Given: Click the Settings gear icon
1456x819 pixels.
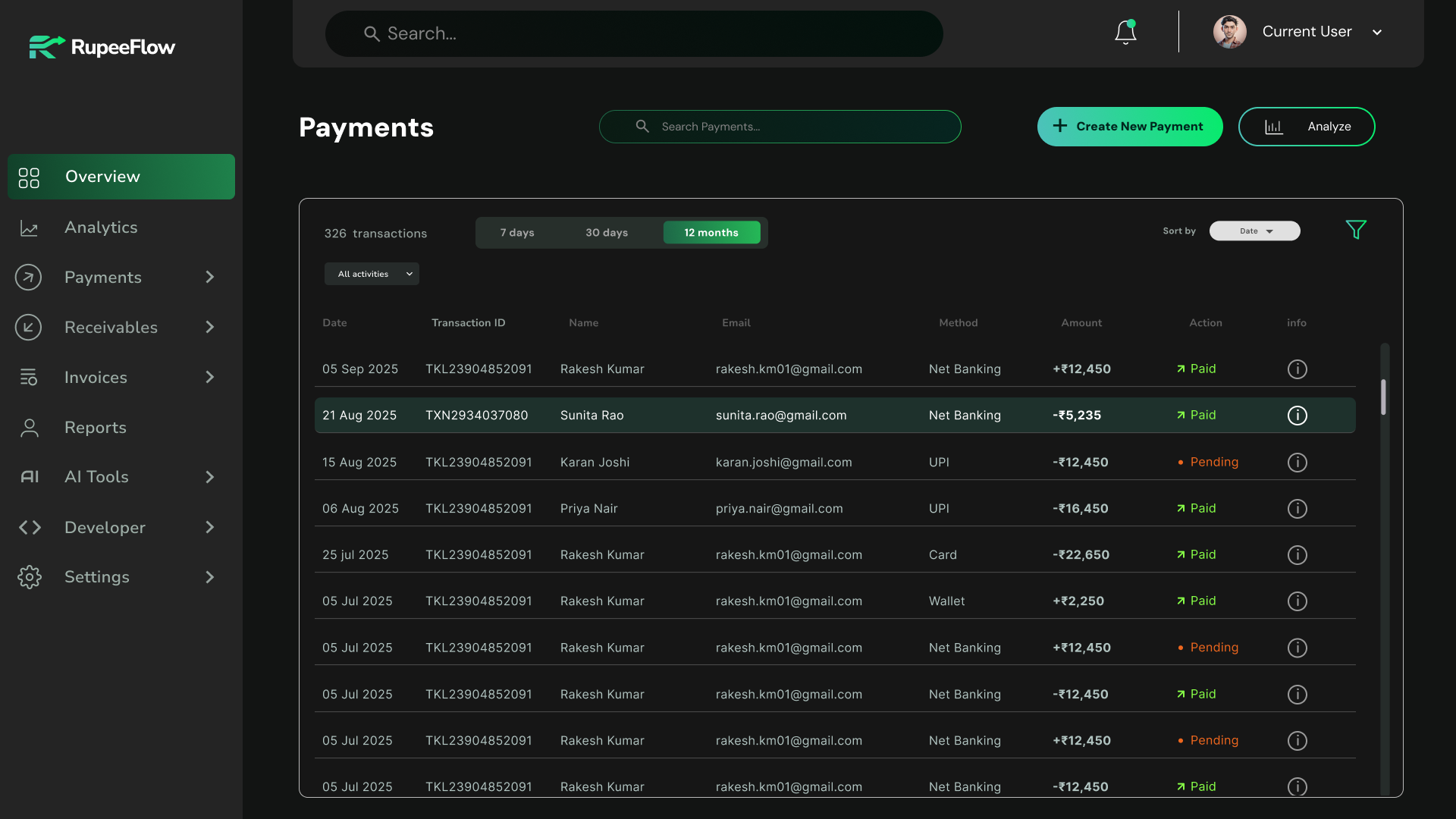Looking at the screenshot, I should (29, 577).
